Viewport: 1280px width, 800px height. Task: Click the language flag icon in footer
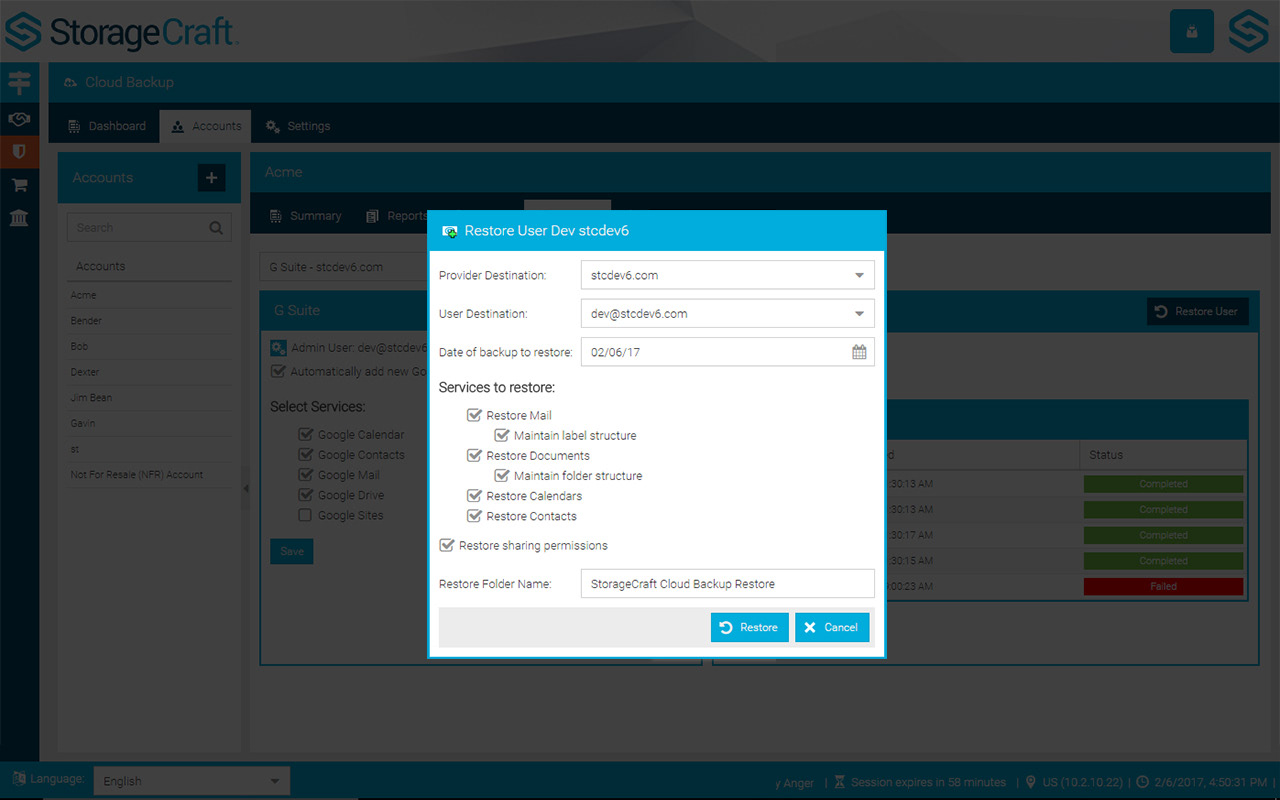[x=19, y=778]
